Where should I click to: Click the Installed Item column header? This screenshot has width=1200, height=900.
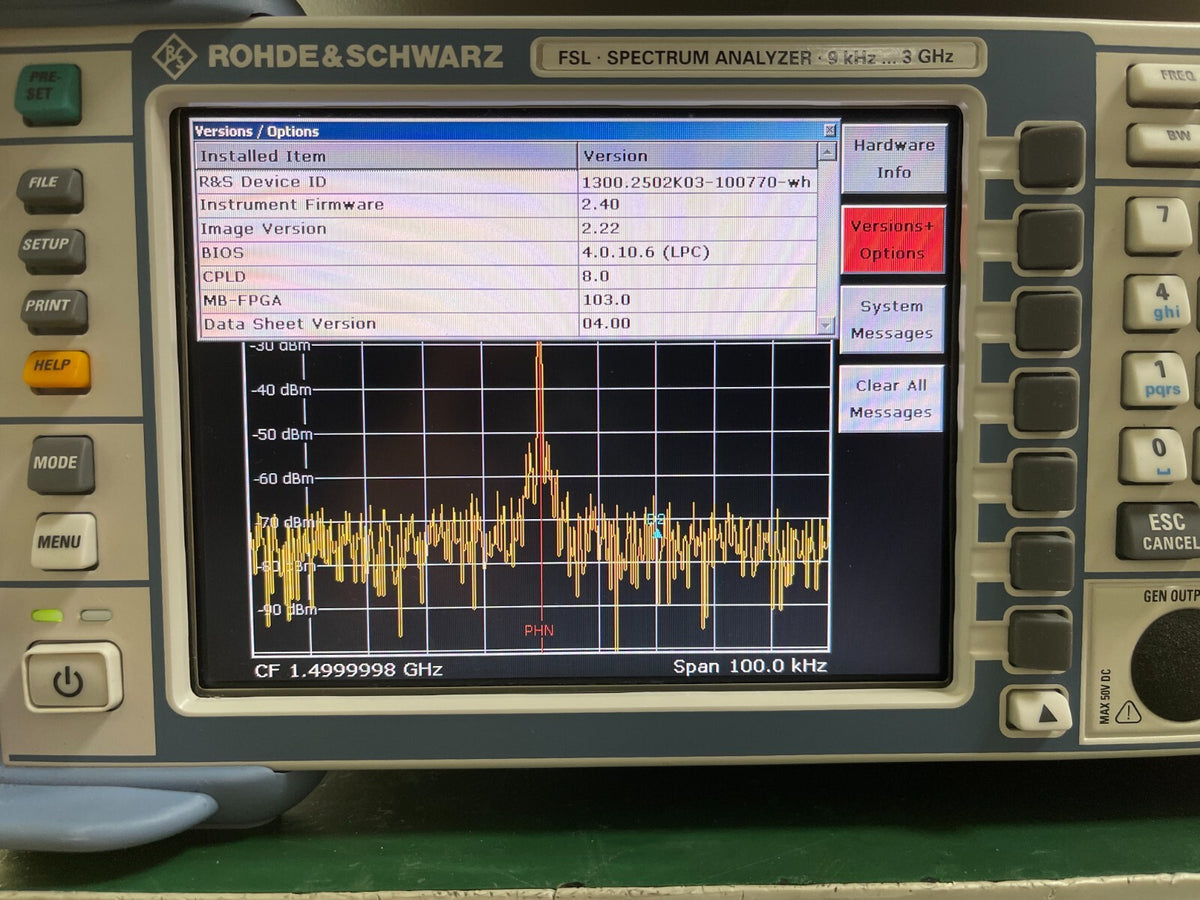(387, 155)
